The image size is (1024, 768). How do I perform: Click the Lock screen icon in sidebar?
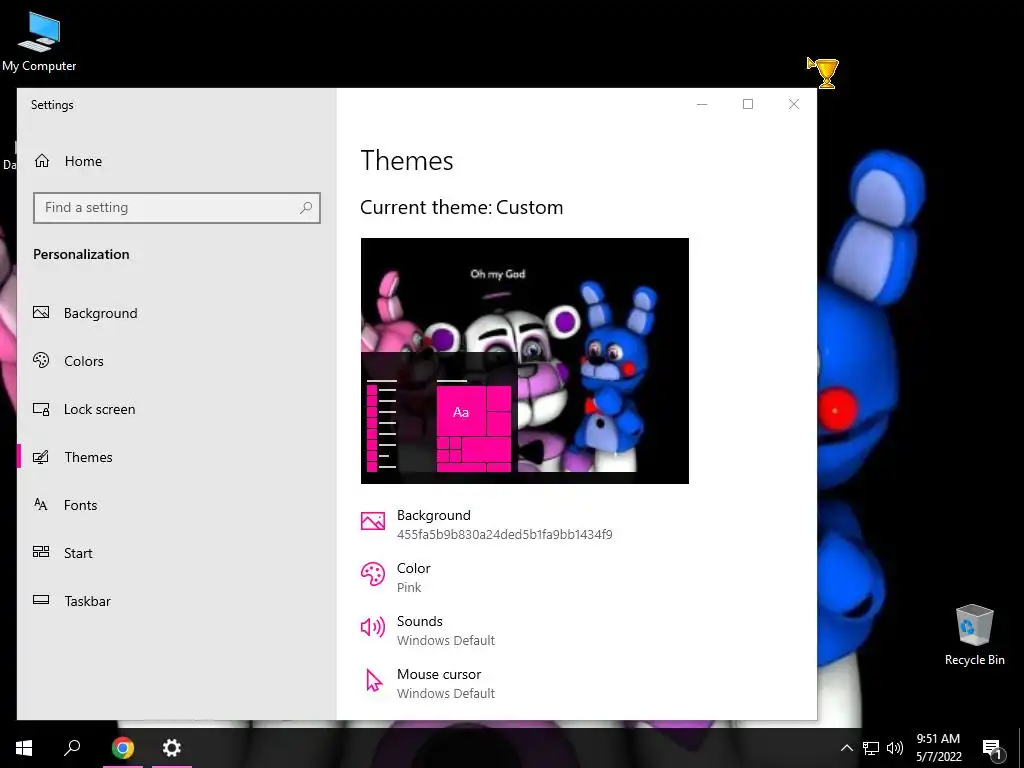coord(41,409)
